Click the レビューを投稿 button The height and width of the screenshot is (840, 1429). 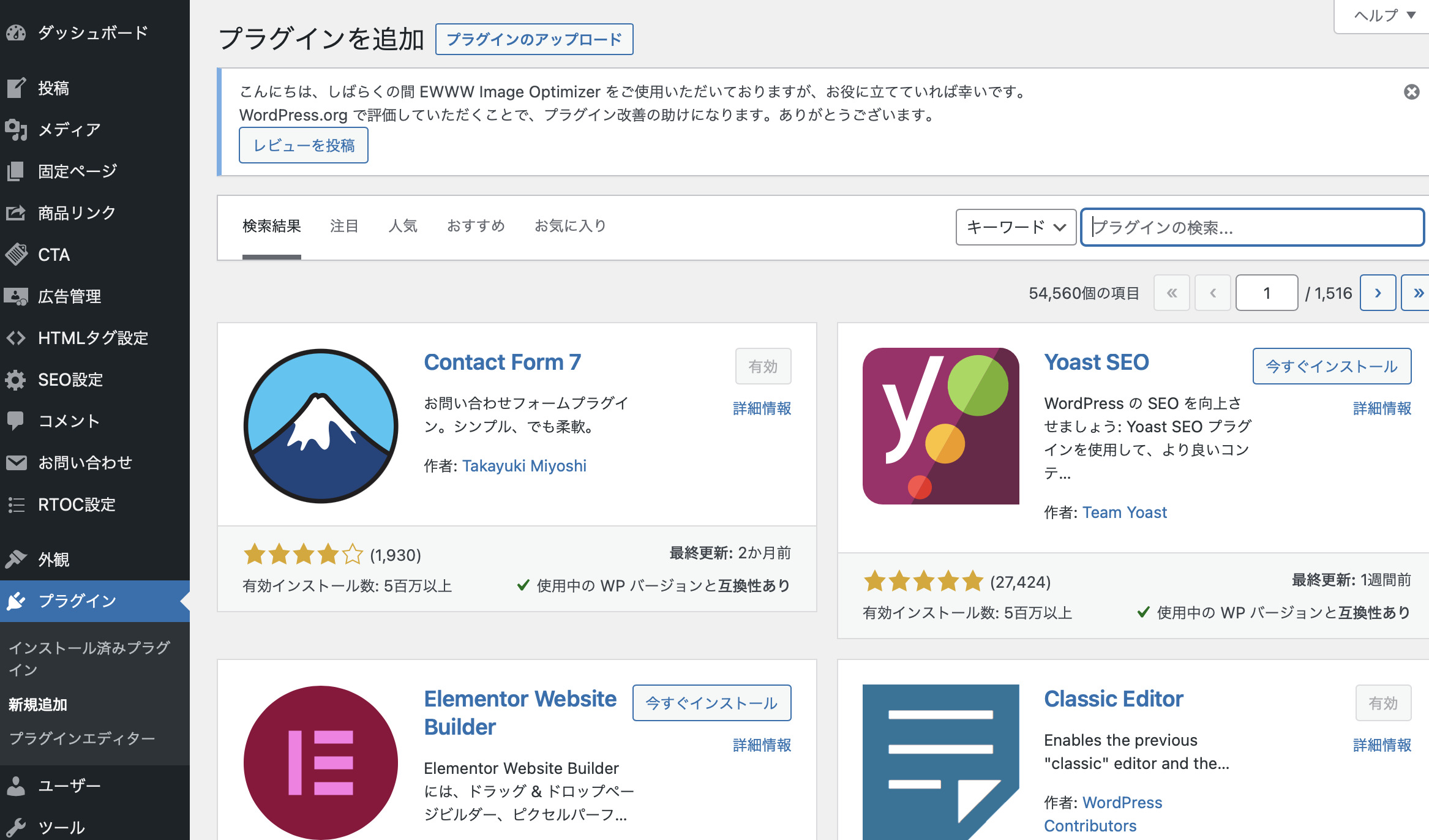[x=304, y=145]
